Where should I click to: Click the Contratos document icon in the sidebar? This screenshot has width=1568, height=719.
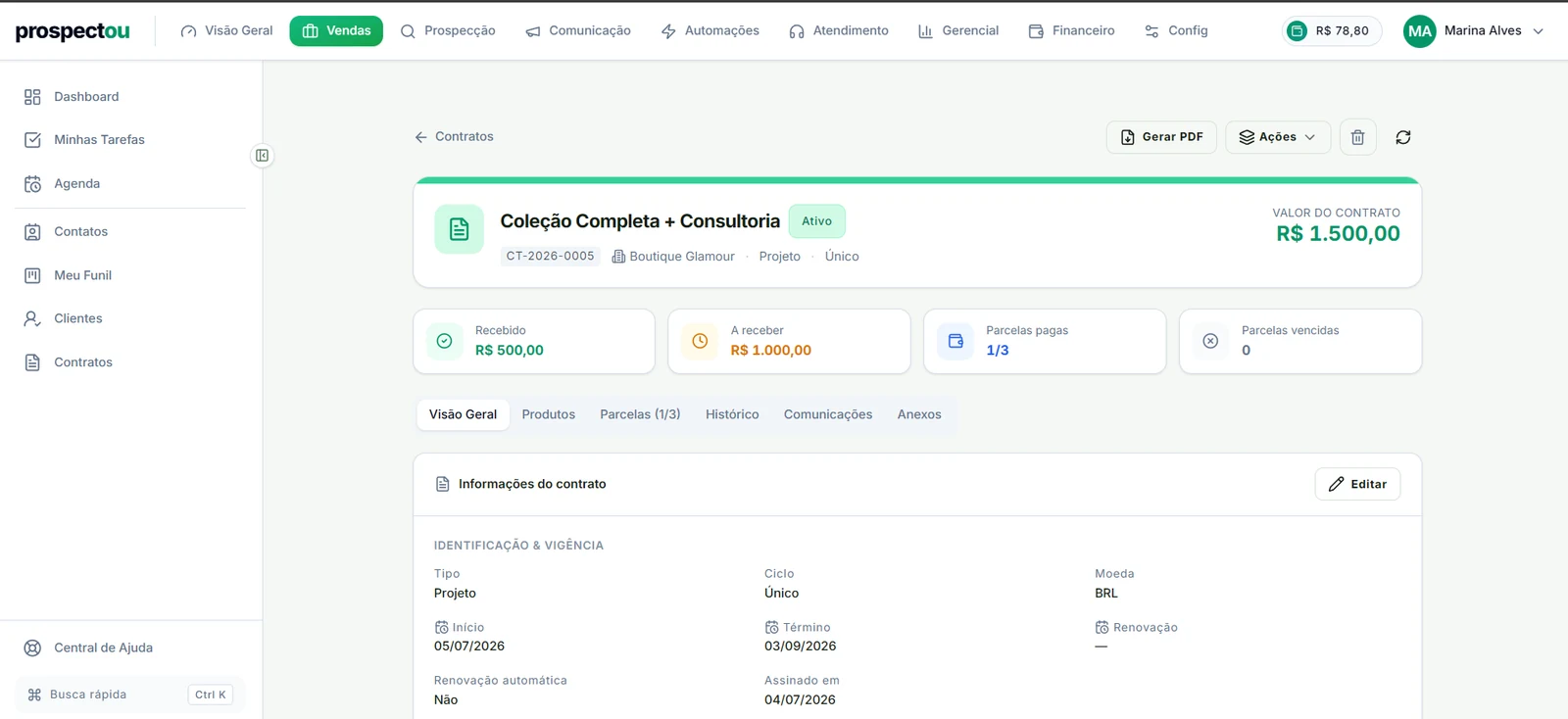click(32, 362)
